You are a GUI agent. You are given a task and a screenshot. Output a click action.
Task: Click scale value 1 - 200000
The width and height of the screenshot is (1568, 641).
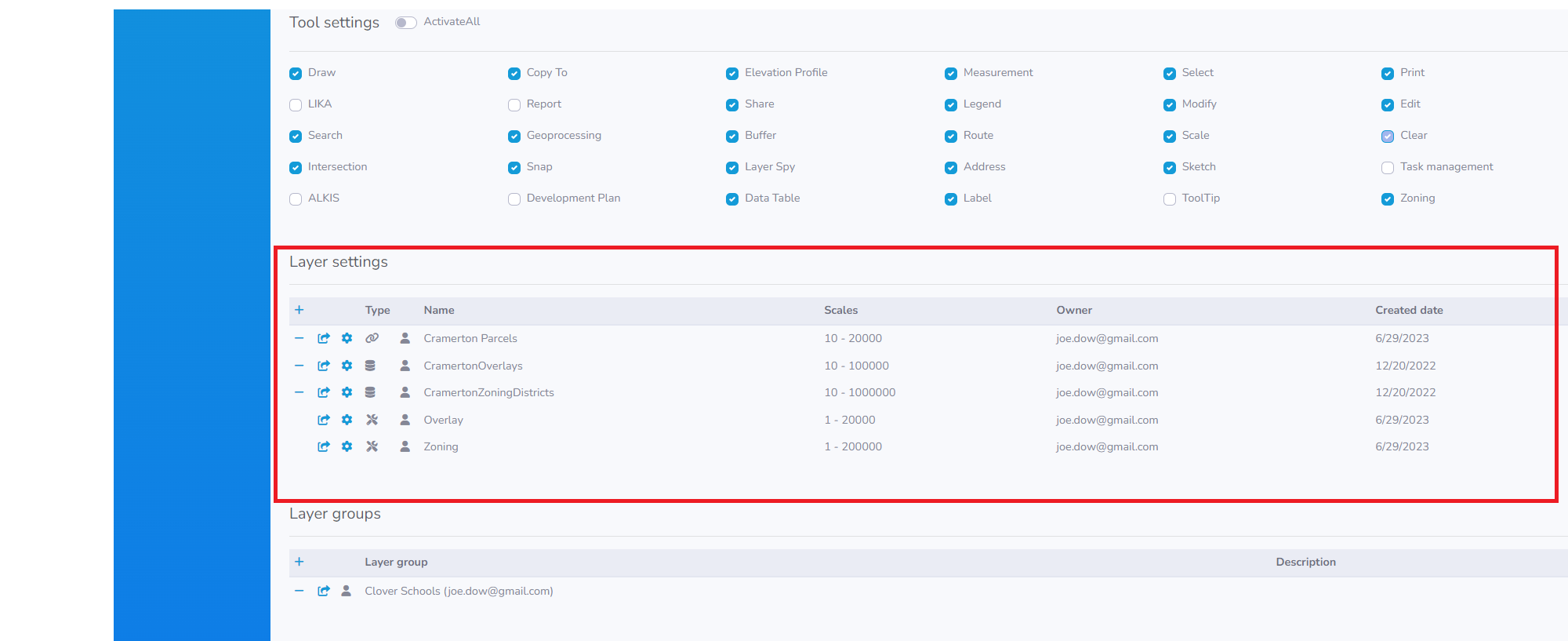[853, 446]
